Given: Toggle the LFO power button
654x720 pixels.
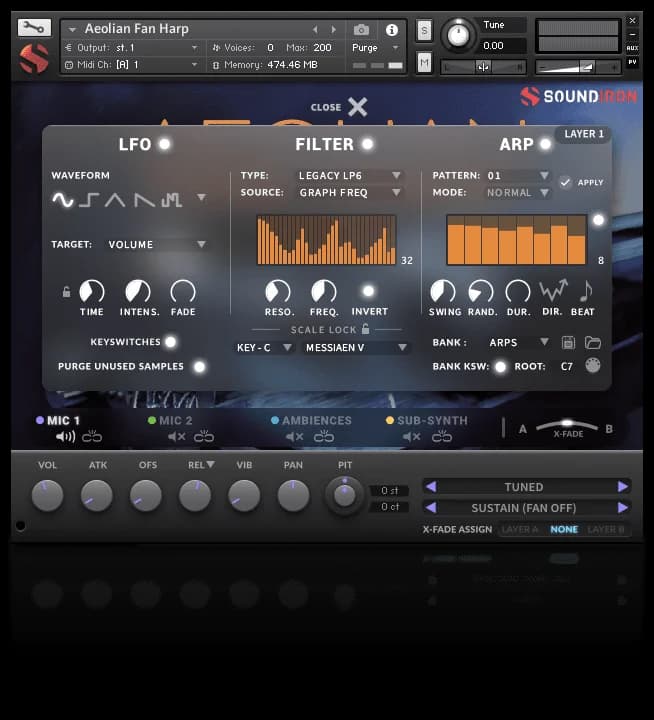Looking at the screenshot, I should [x=164, y=144].
